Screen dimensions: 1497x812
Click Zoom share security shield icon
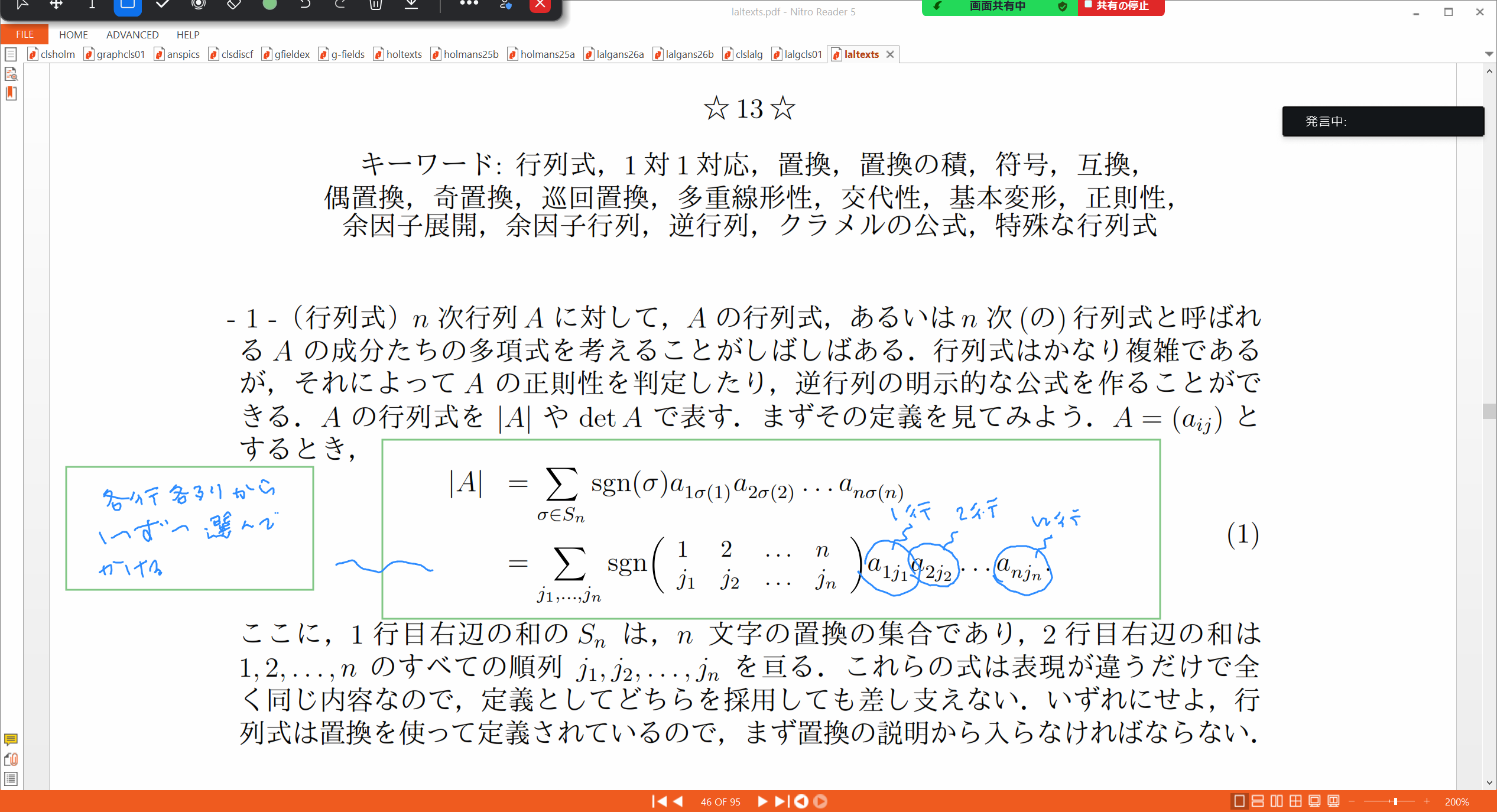click(x=1062, y=7)
